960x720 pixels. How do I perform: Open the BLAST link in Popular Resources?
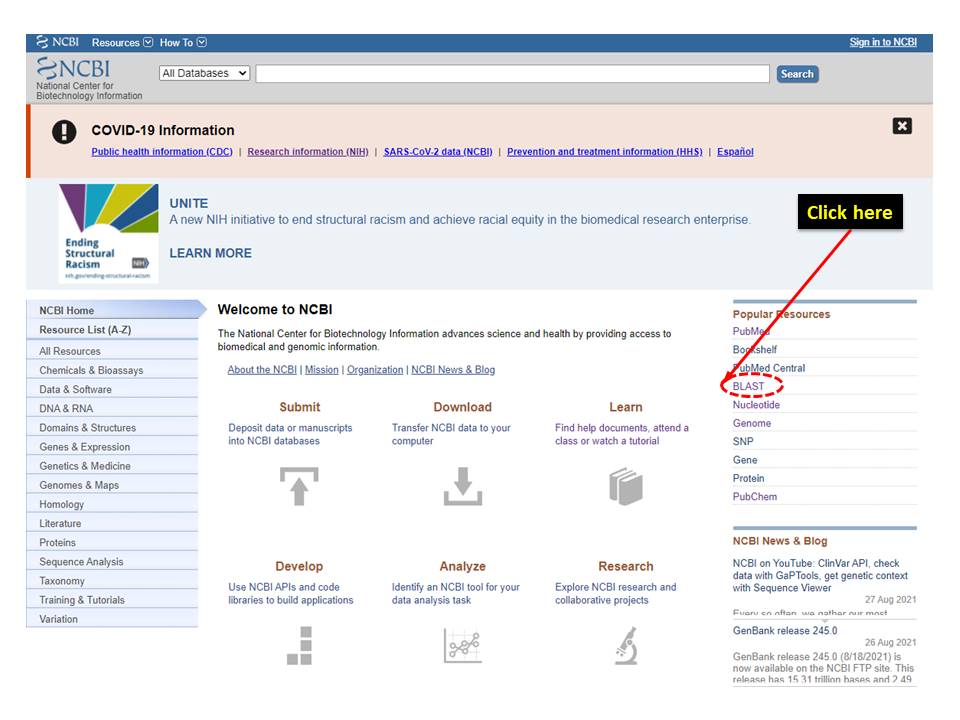pos(748,386)
